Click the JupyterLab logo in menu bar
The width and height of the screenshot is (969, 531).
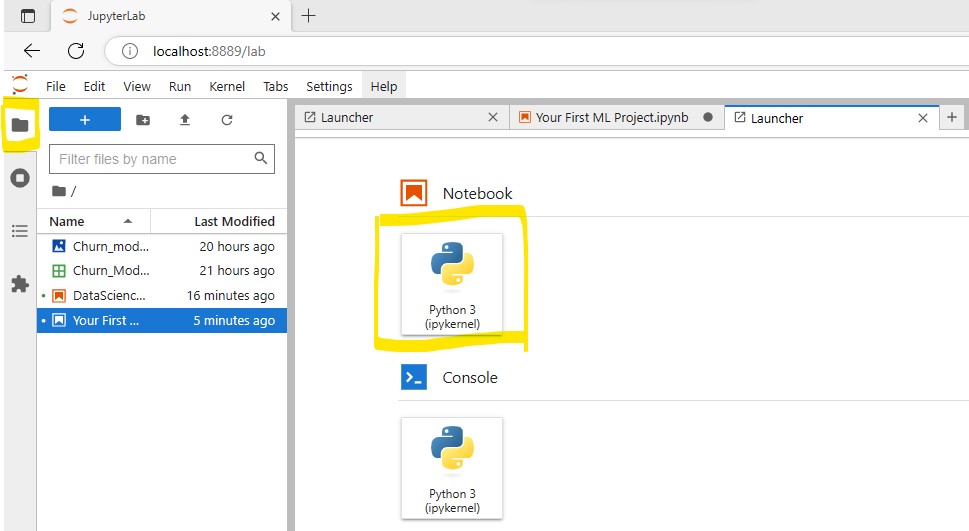click(20, 85)
